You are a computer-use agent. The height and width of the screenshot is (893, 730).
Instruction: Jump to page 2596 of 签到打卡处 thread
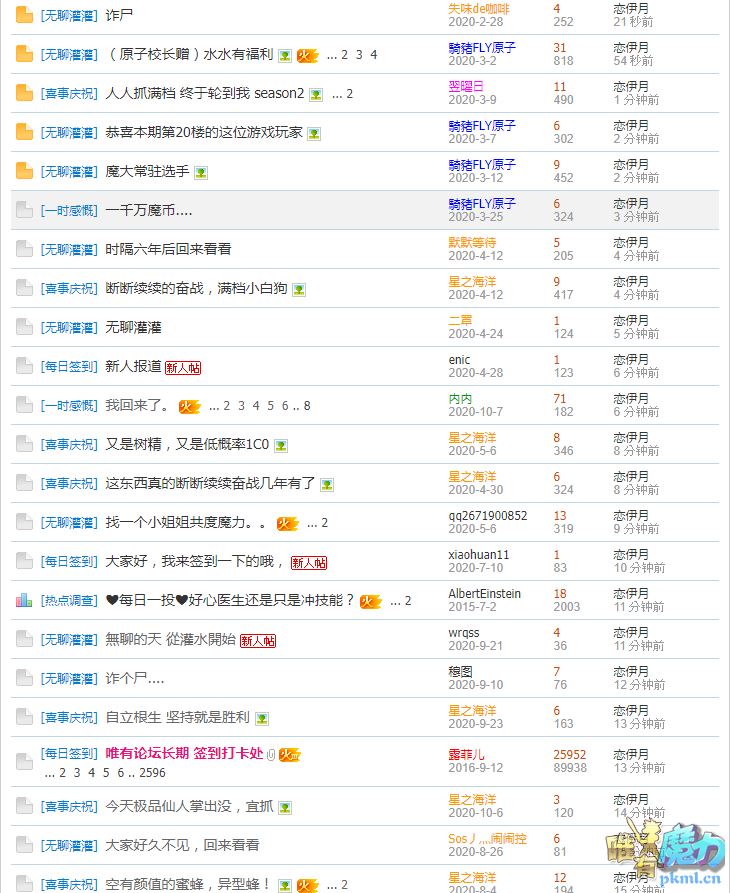pyautogui.click(x=152, y=773)
